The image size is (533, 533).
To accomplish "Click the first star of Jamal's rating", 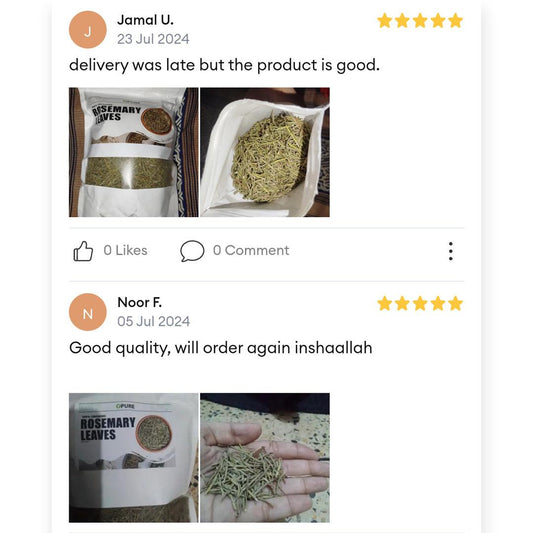I will (x=385, y=21).
